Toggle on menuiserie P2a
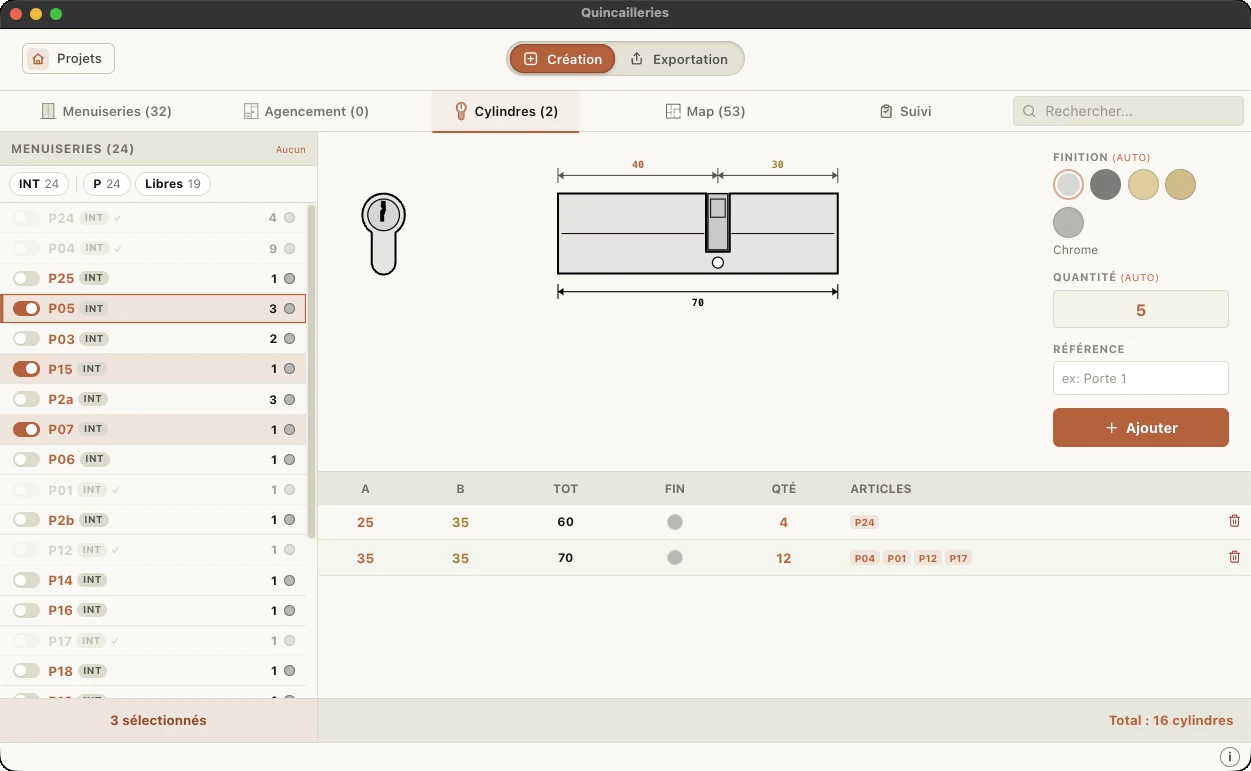Screen dimensions: 1251x771 click(x=27, y=399)
